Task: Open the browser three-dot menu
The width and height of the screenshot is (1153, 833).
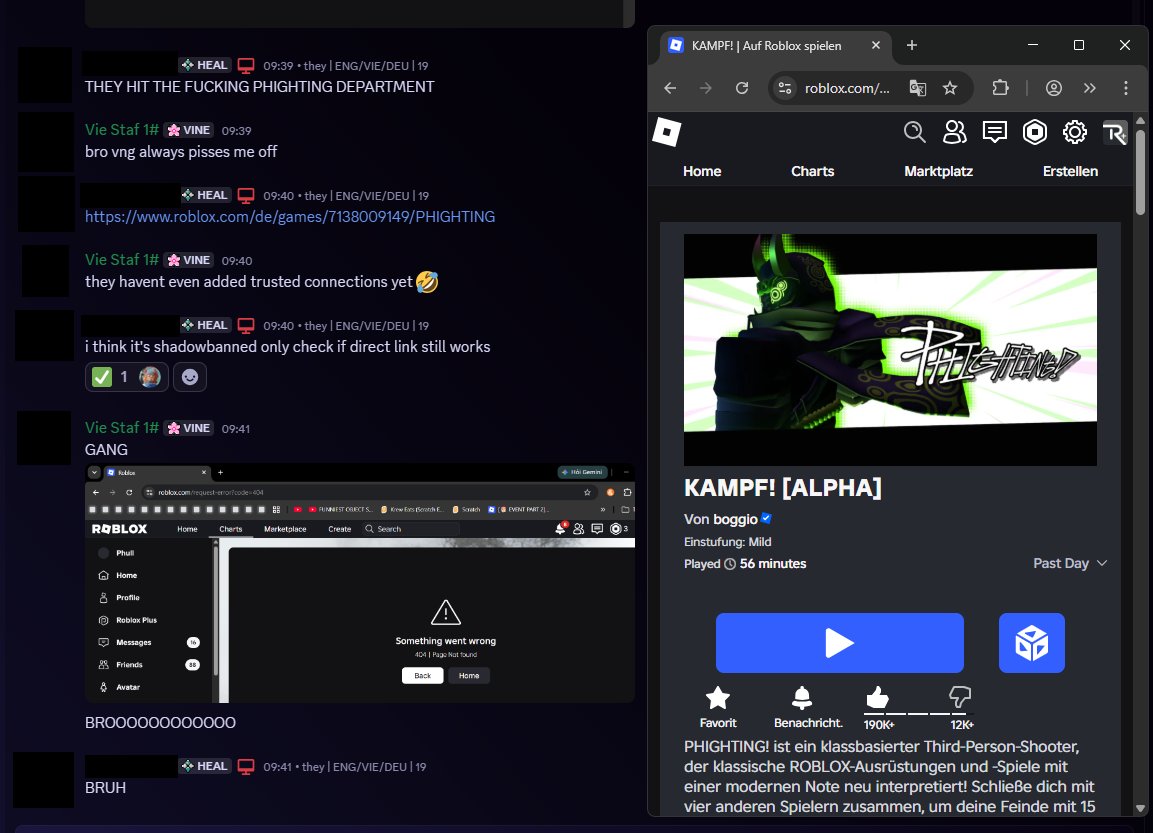Action: click(x=1126, y=88)
